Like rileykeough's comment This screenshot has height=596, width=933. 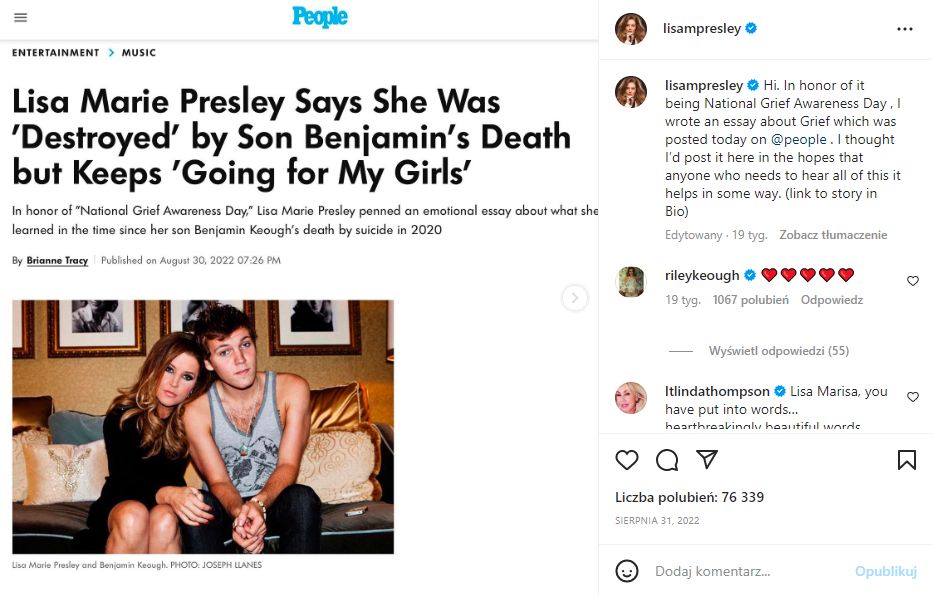tap(913, 282)
